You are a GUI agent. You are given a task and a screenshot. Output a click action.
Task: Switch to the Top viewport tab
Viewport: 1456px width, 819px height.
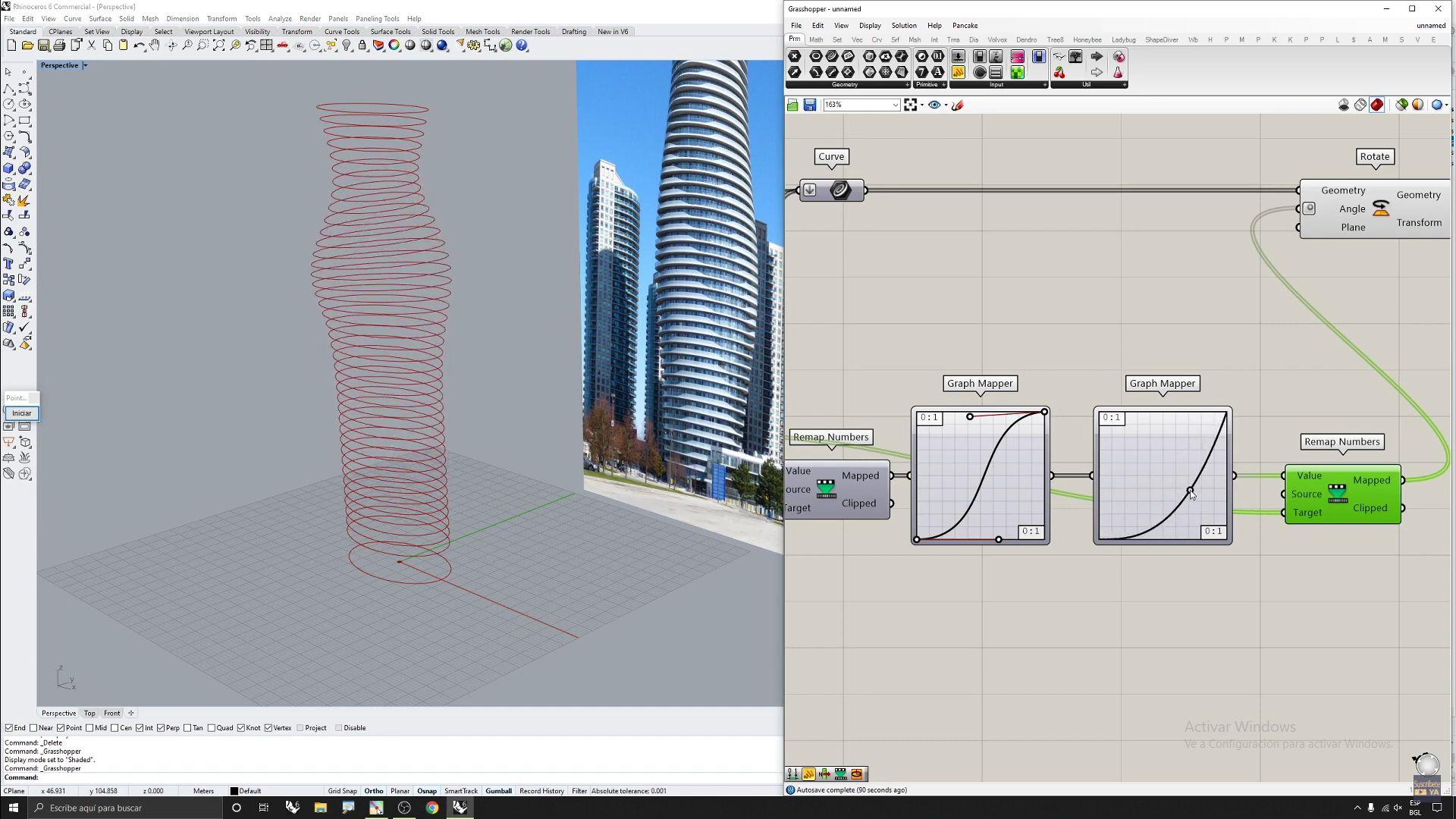pos(89,713)
